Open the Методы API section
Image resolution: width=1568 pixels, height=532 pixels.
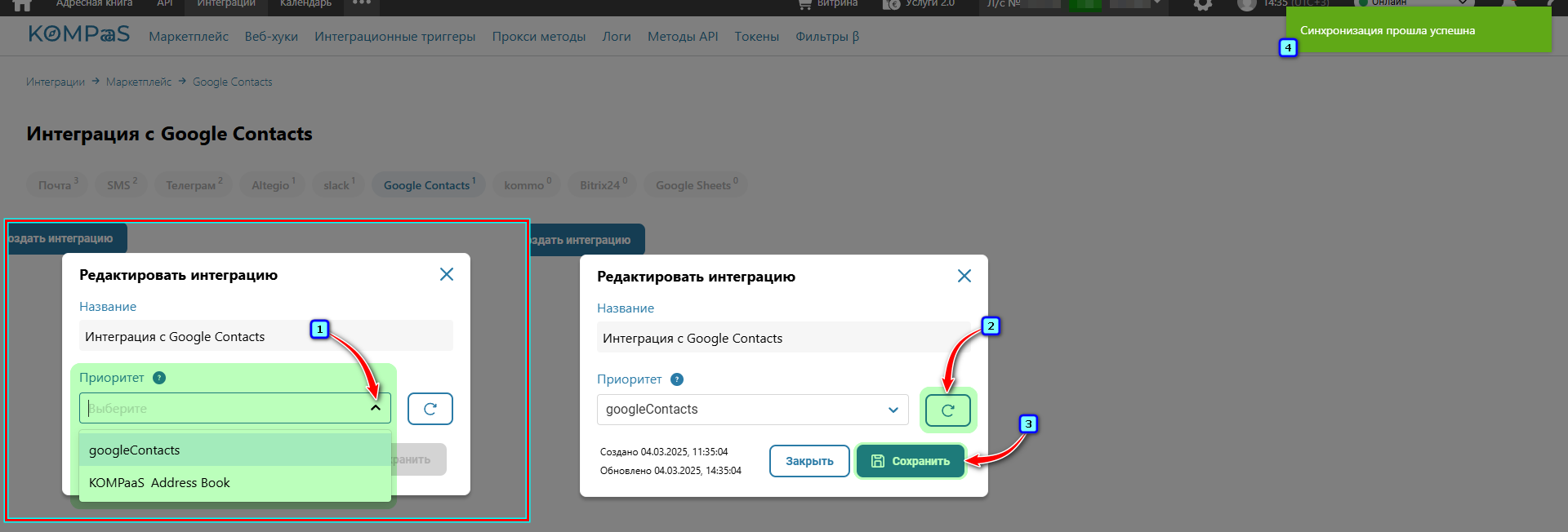click(683, 37)
